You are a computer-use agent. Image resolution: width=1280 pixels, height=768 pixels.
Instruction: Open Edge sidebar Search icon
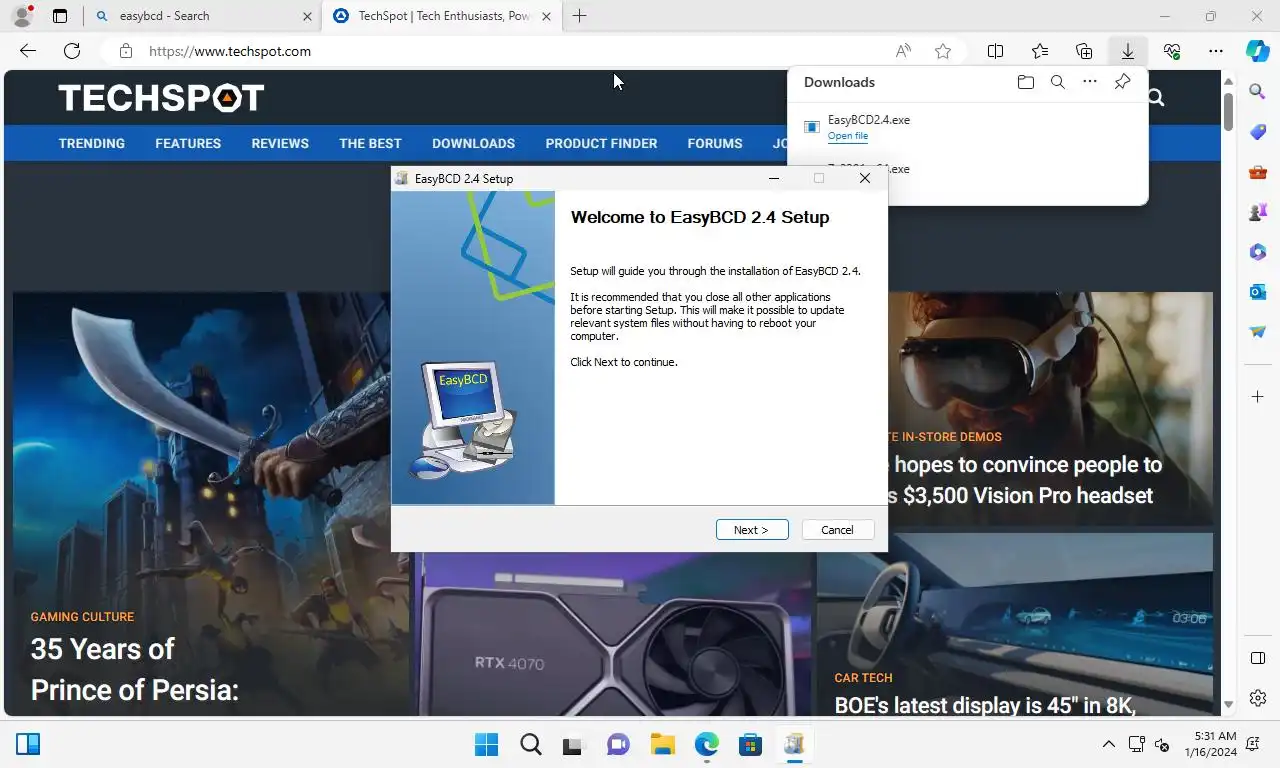click(x=1258, y=92)
